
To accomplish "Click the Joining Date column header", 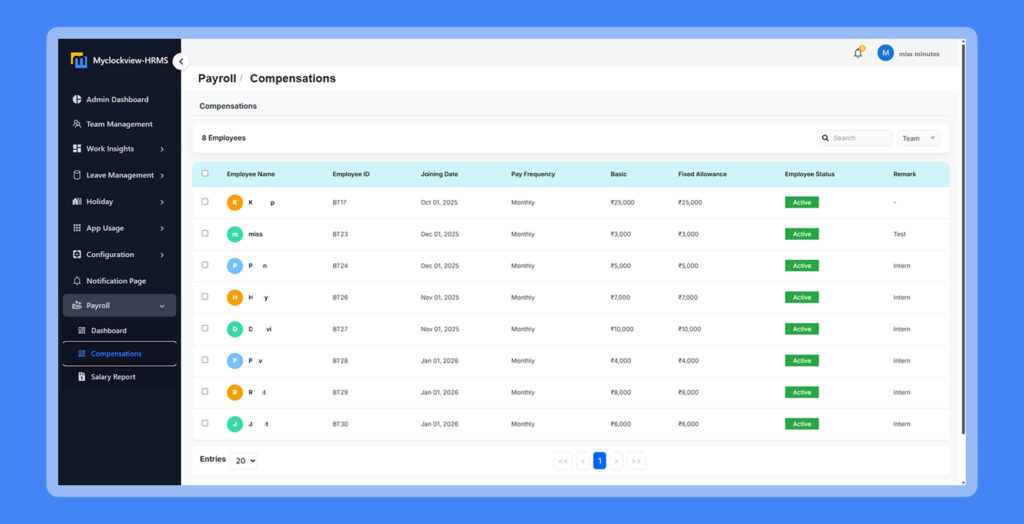I will click(x=439, y=174).
